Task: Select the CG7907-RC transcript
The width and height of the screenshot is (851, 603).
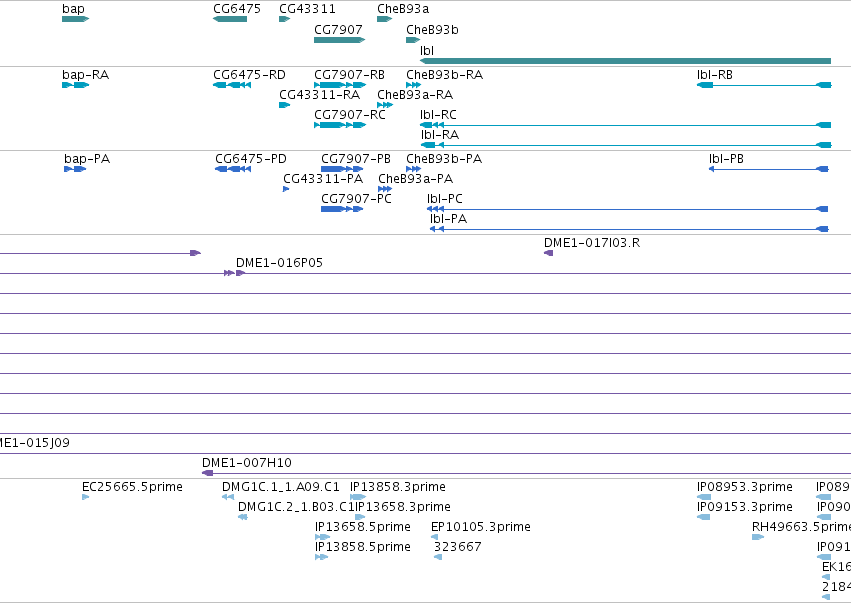Action: coord(340,125)
